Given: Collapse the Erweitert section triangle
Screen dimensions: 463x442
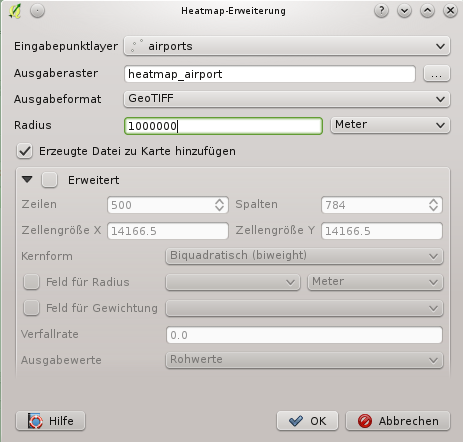Looking at the screenshot, I should pyautogui.click(x=27, y=180).
